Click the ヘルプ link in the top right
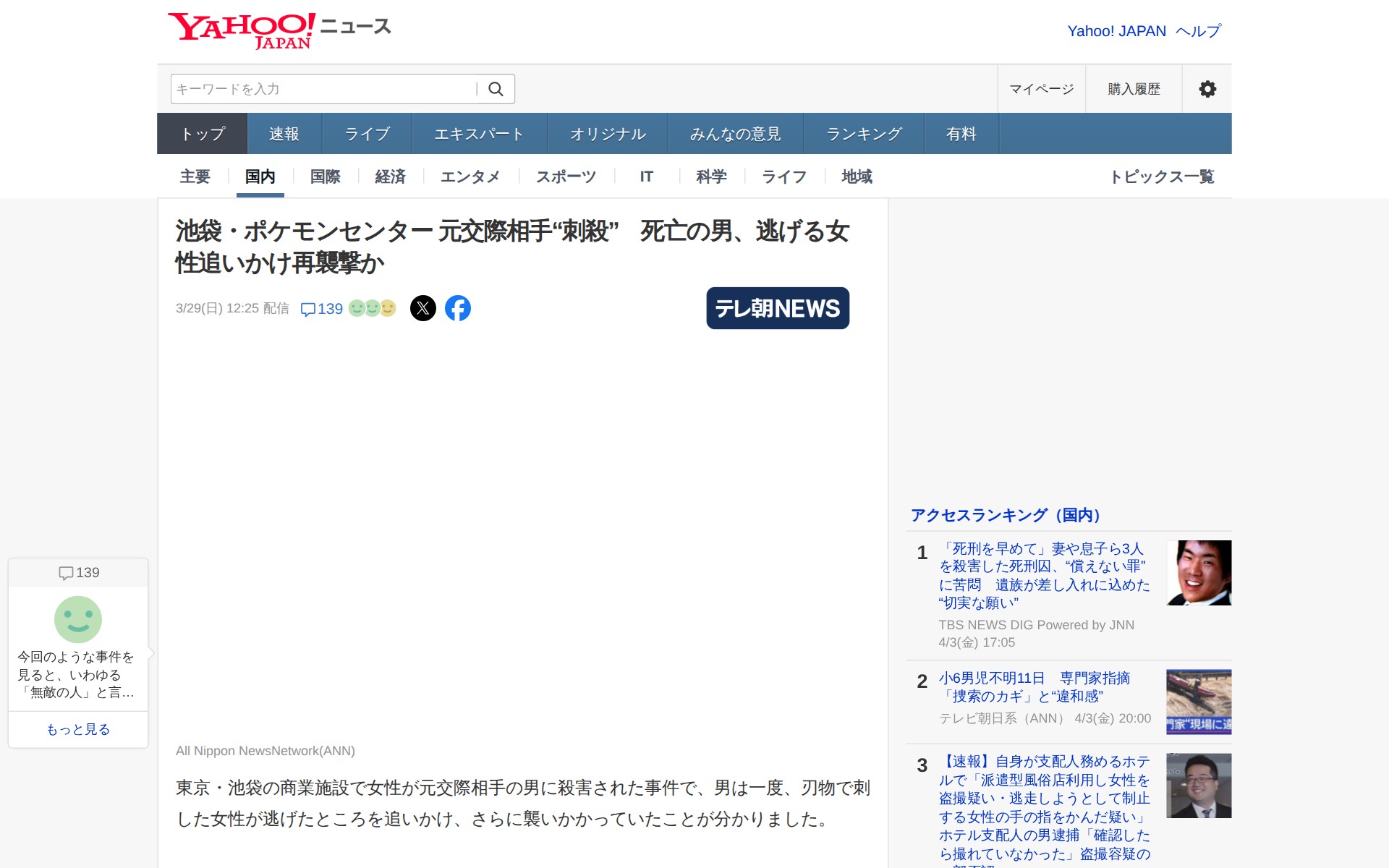 point(1198,31)
